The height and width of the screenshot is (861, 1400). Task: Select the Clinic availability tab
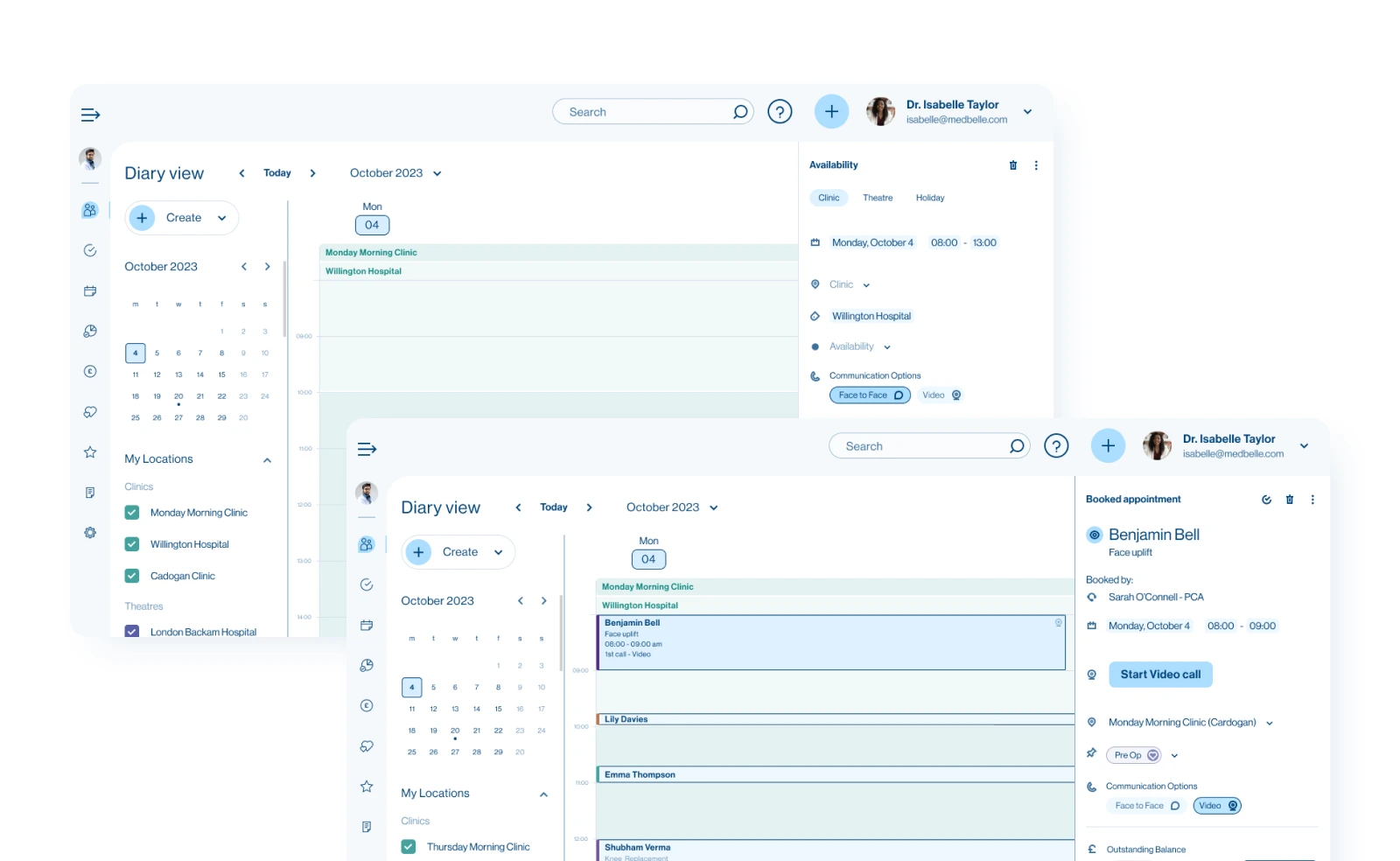pos(829,198)
